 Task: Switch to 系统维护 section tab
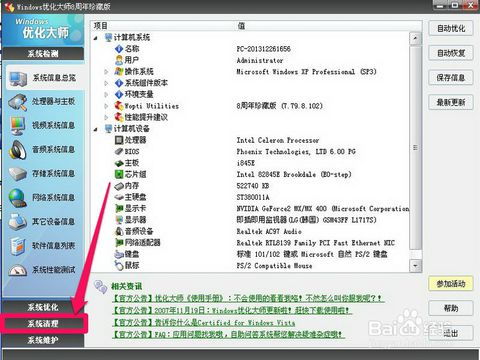[x=43, y=340]
